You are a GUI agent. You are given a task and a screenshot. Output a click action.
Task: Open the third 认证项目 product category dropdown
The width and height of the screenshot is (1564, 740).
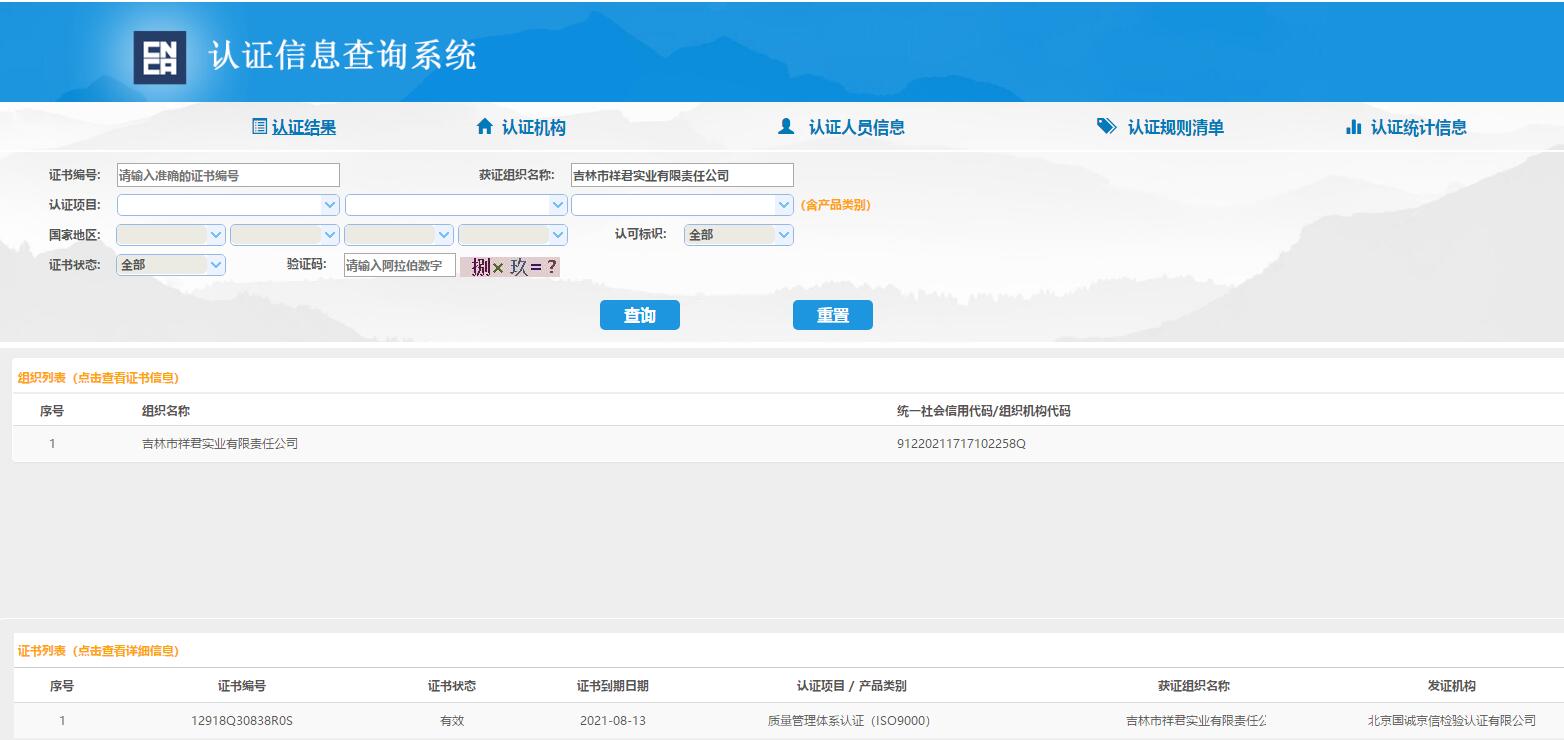[x=682, y=205]
